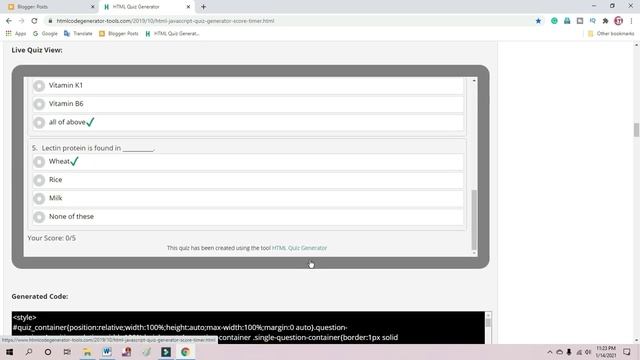Click the quiz view scrollbar thumb
Screen dimensions: 640x360
474,220
